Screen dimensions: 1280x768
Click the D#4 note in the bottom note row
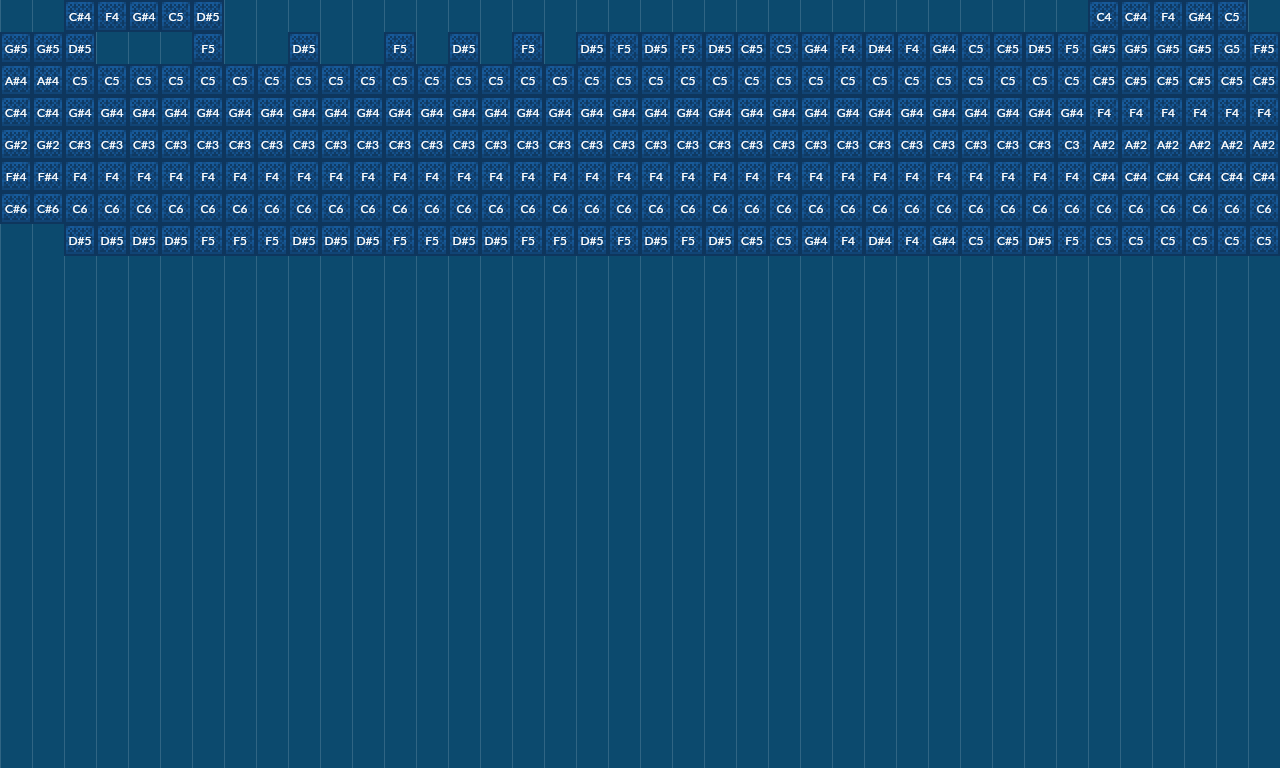(x=879, y=241)
